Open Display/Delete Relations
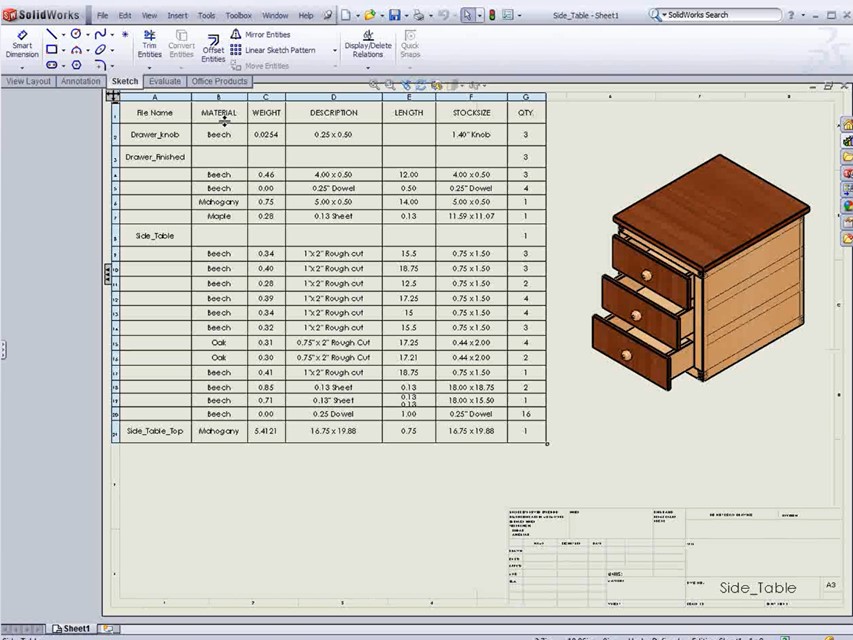853x640 pixels. pos(367,45)
